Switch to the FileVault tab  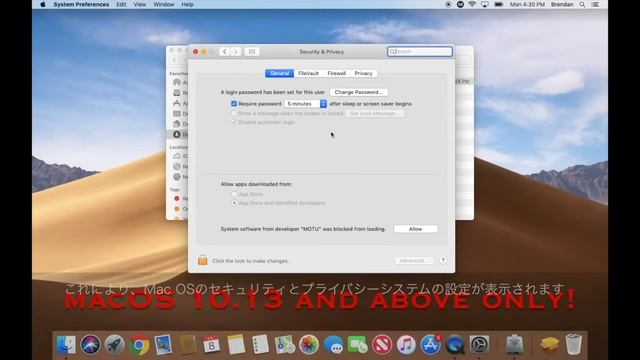tap(308, 73)
